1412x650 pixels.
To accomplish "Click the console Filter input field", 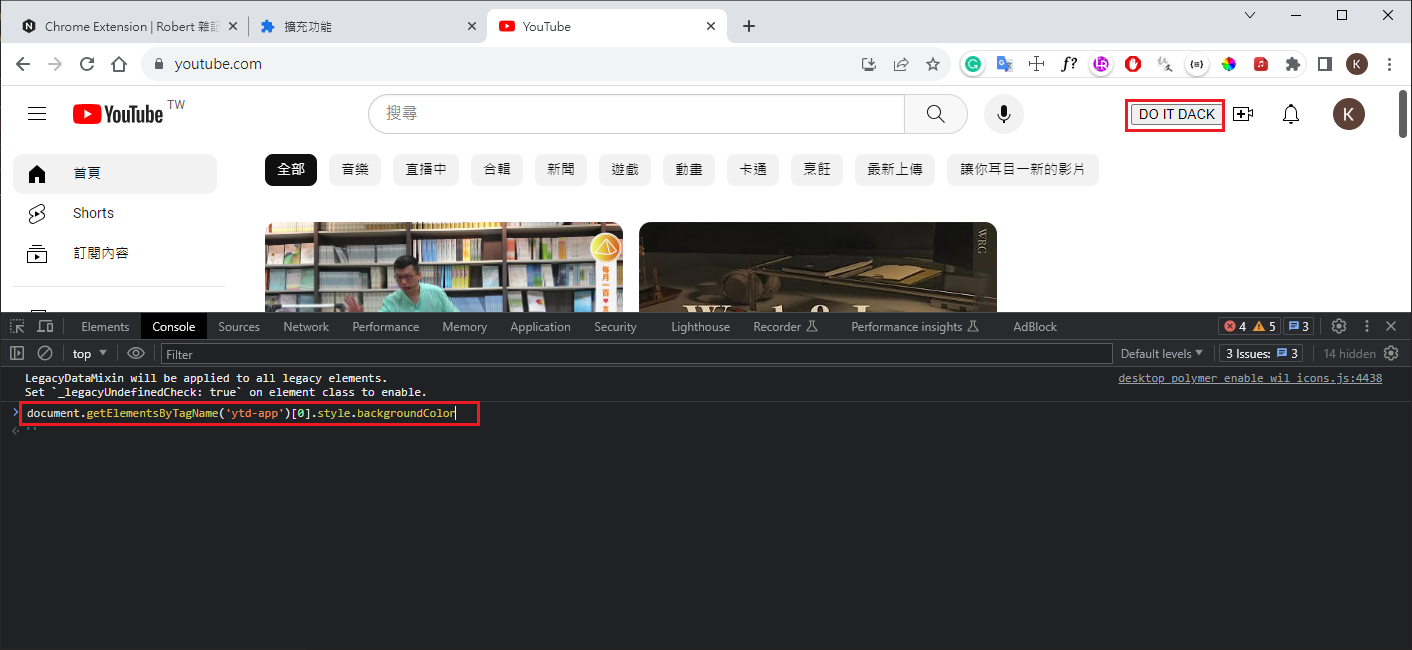I will pyautogui.click(x=636, y=353).
